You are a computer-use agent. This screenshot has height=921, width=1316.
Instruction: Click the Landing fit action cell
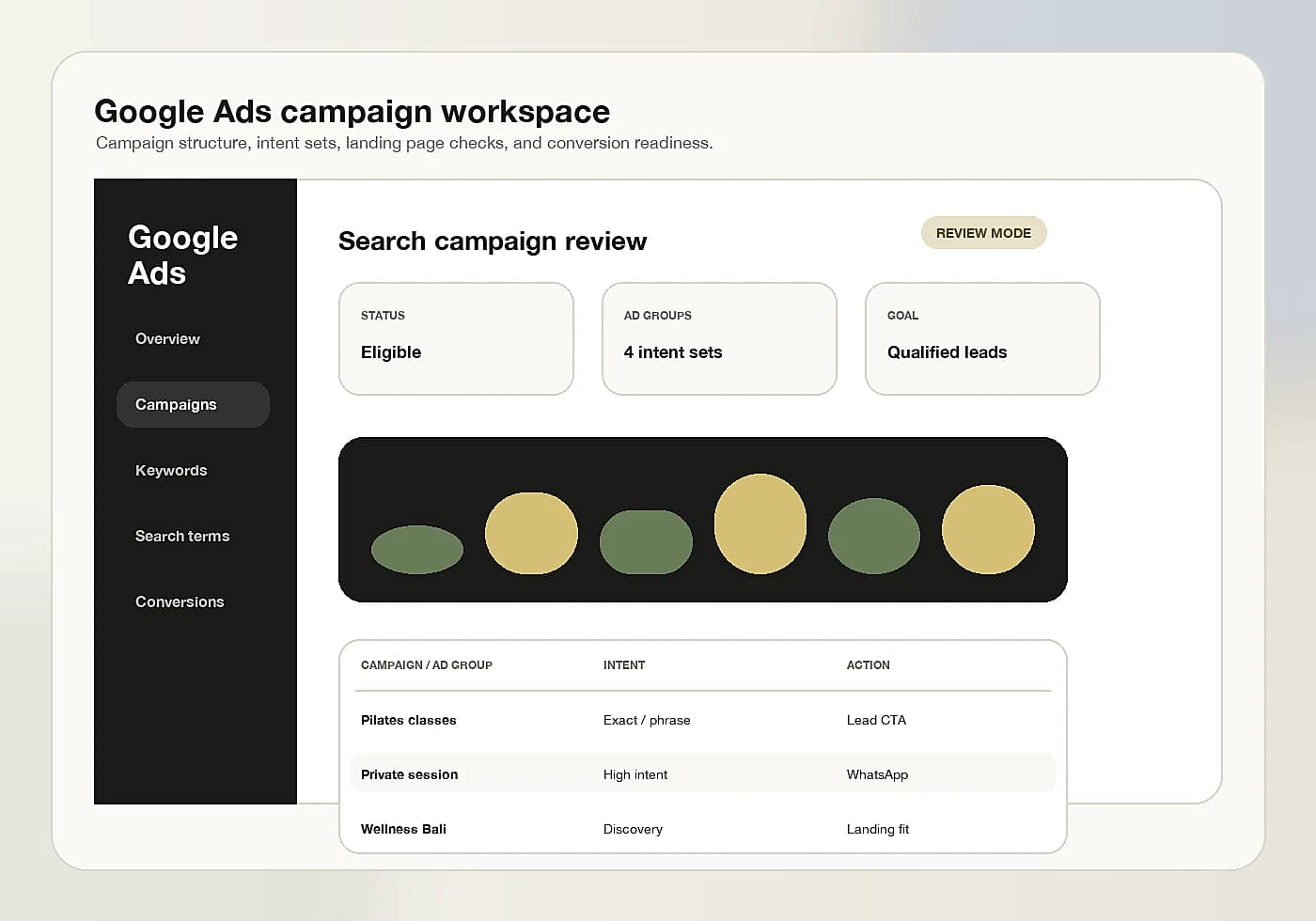pos(878,830)
